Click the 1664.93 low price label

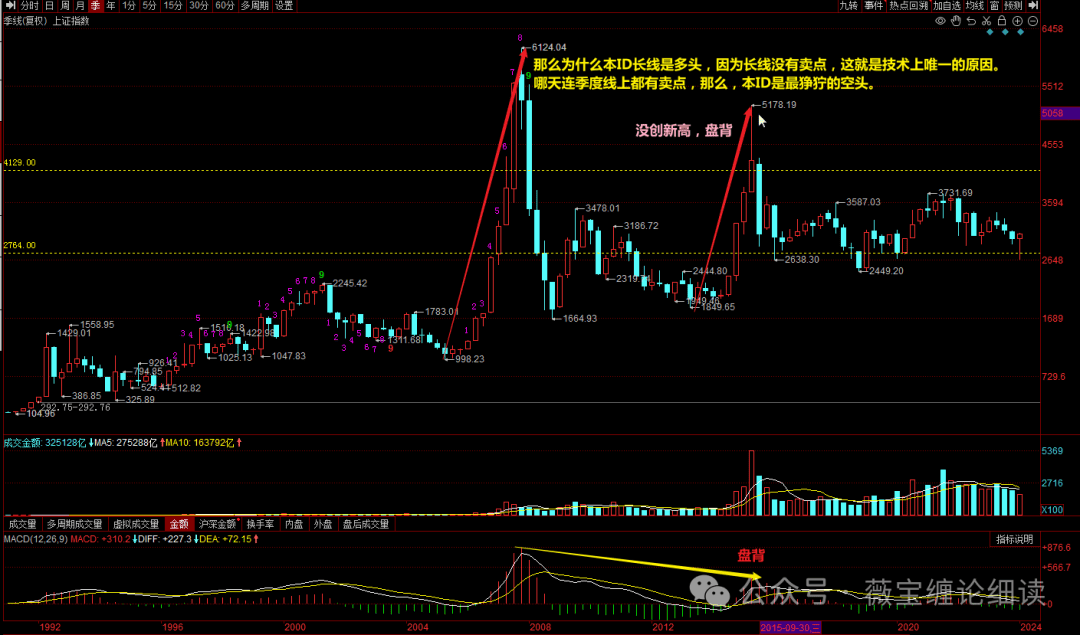pyautogui.click(x=580, y=319)
